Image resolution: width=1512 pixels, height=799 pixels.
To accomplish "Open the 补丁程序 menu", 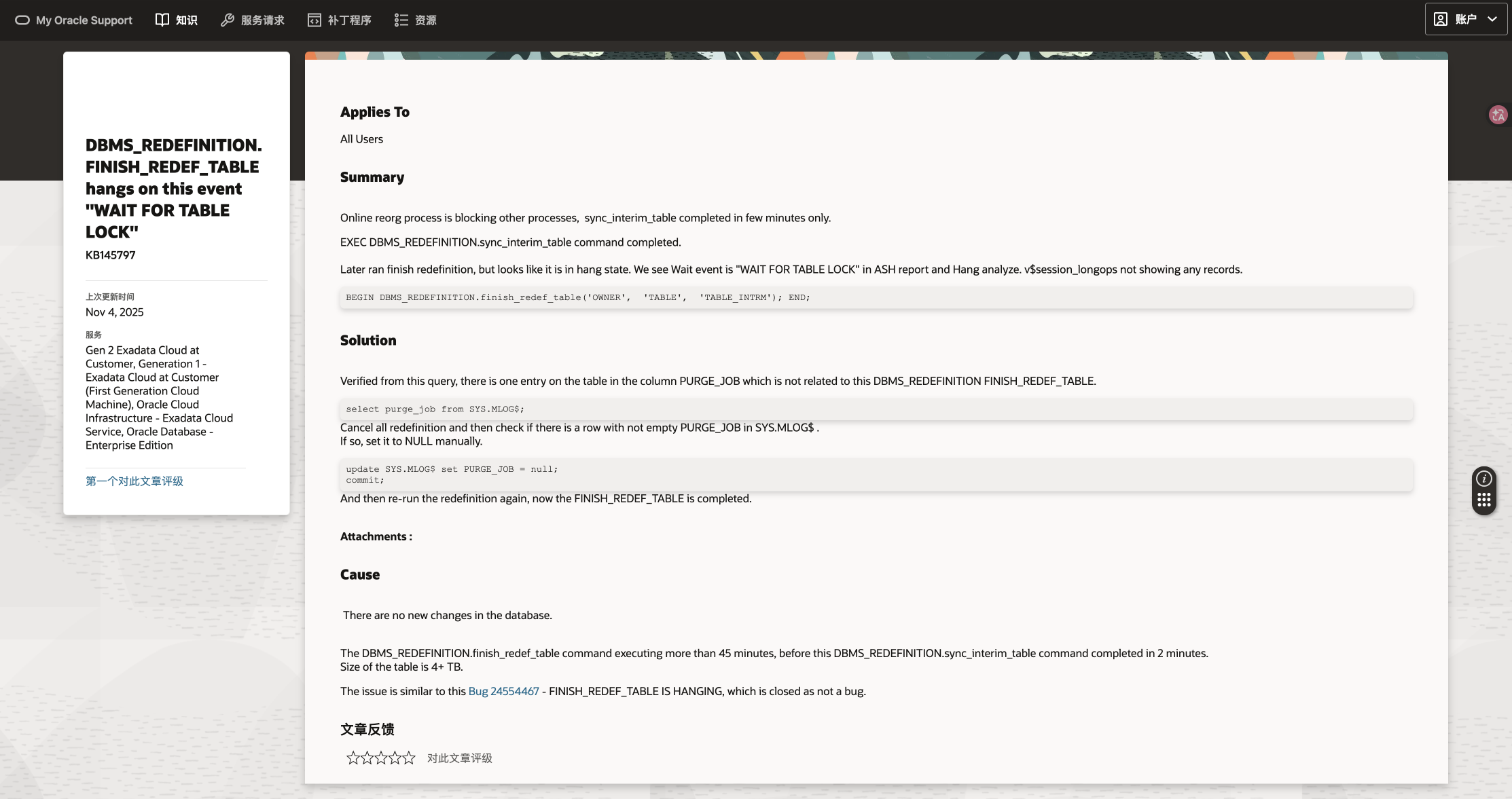I will [340, 20].
